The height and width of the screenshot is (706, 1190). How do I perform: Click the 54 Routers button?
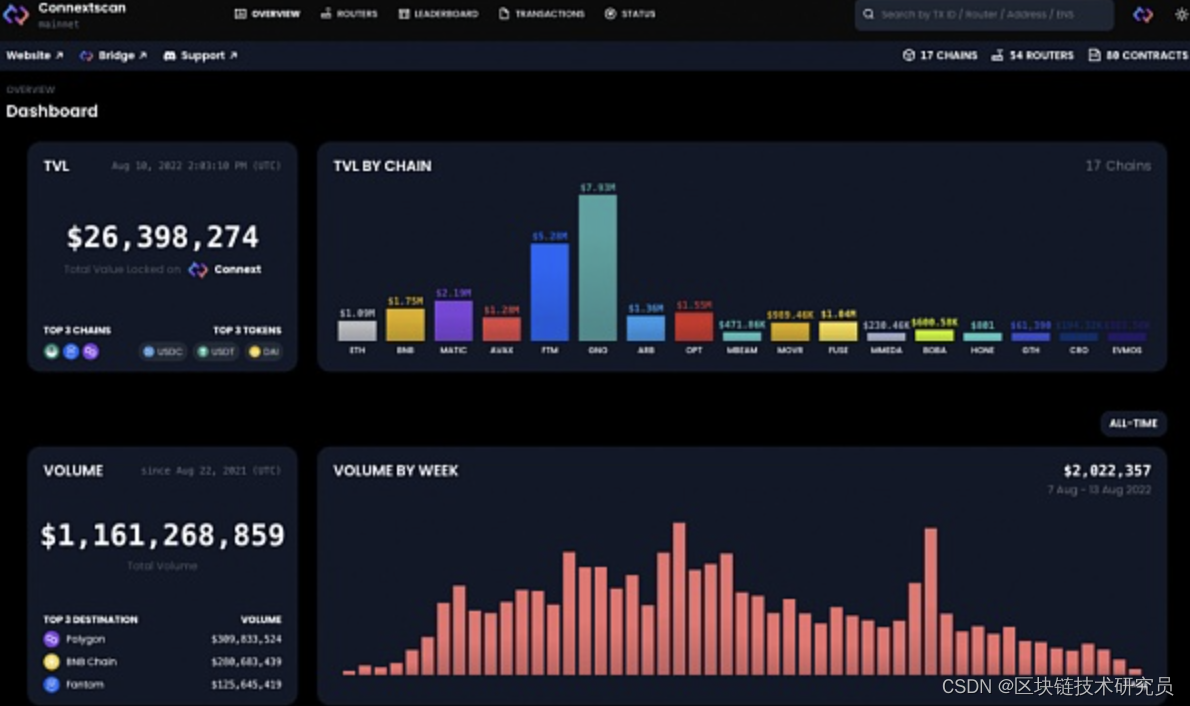(1034, 55)
